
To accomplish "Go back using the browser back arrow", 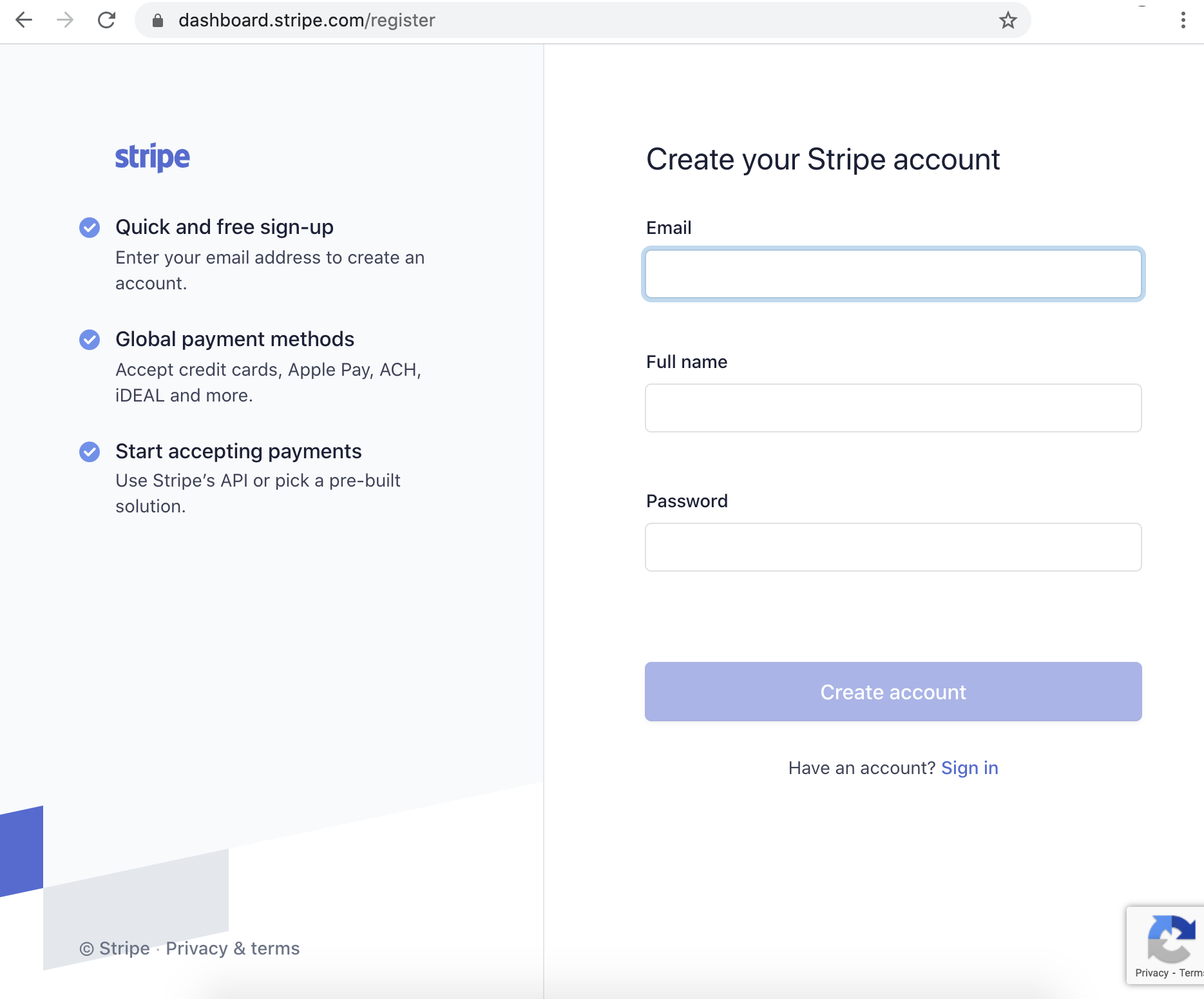I will 24,20.
